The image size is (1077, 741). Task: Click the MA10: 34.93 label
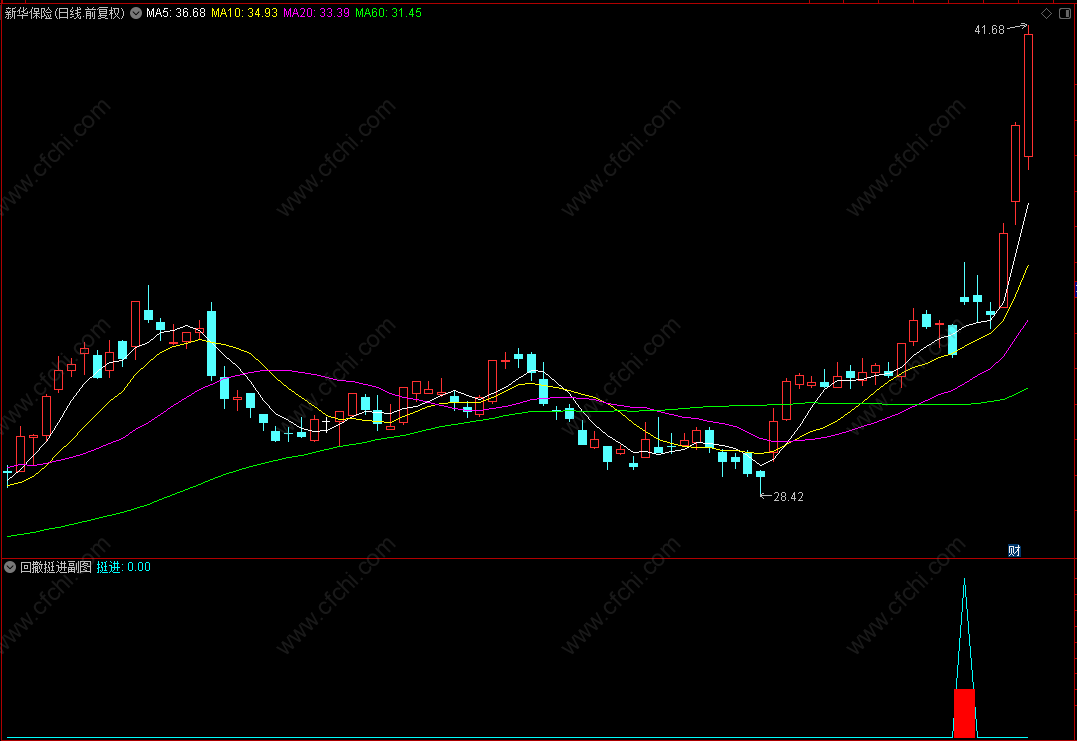[x=245, y=13]
